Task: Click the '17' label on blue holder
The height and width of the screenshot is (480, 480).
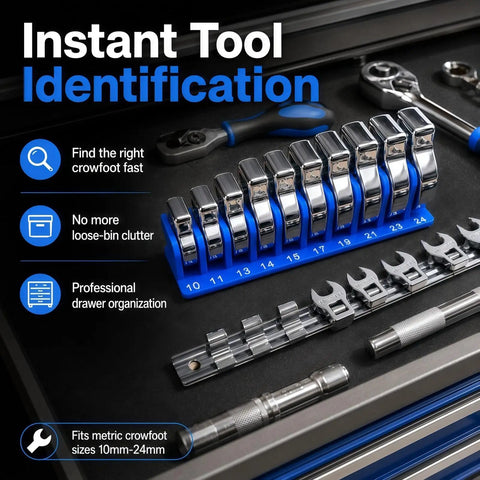Action: pyautogui.click(x=318, y=250)
